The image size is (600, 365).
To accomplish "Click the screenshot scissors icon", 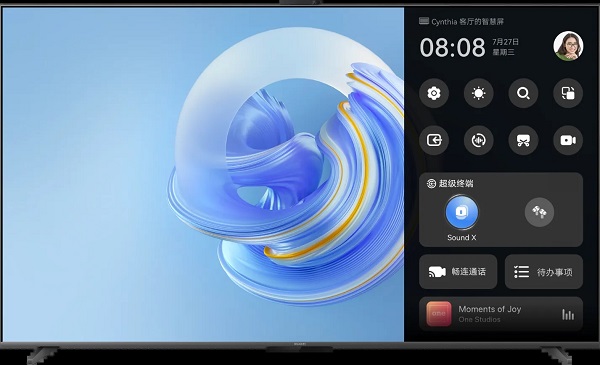I will tap(523, 140).
